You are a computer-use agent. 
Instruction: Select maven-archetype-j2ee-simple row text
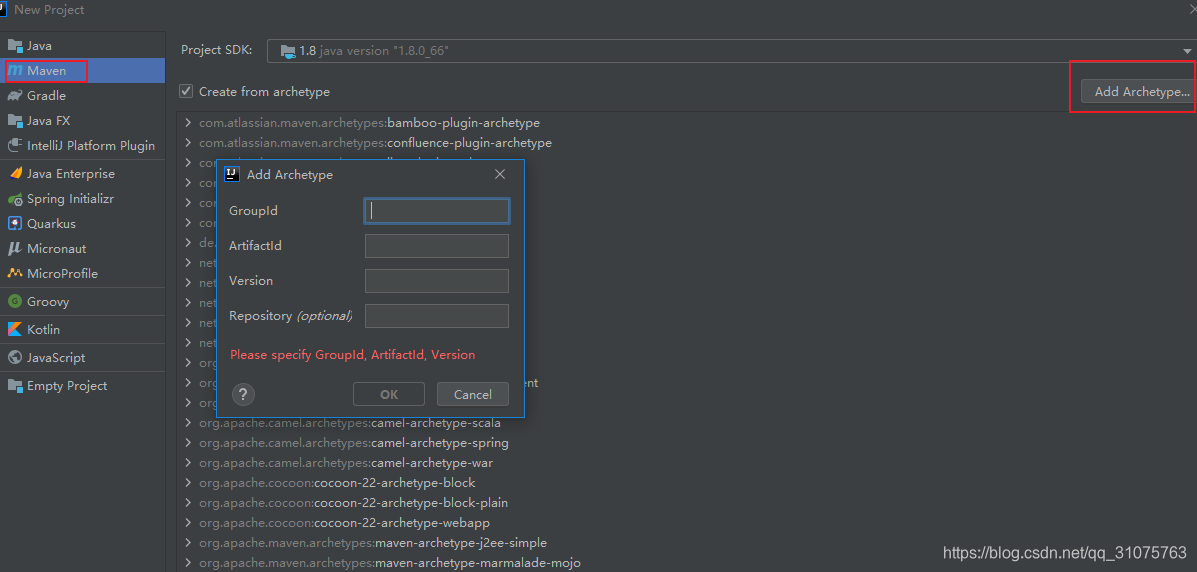(x=373, y=543)
